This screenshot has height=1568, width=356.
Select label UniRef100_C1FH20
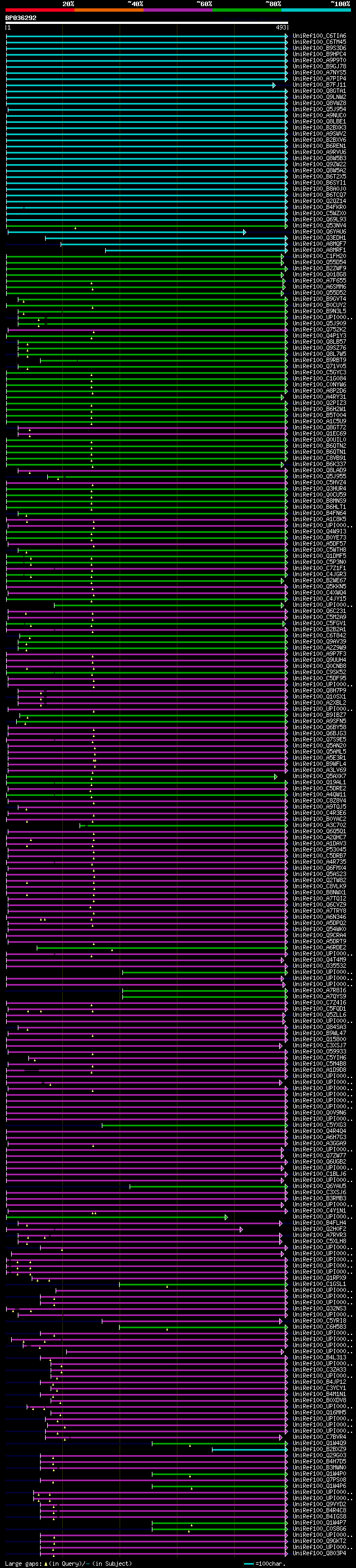(319, 256)
